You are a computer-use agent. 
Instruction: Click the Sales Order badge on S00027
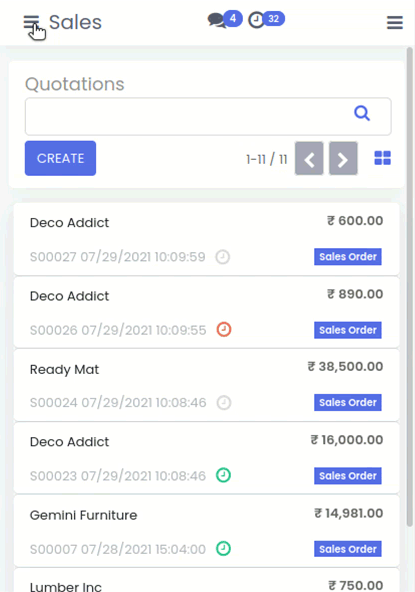click(x=348, y=257)
